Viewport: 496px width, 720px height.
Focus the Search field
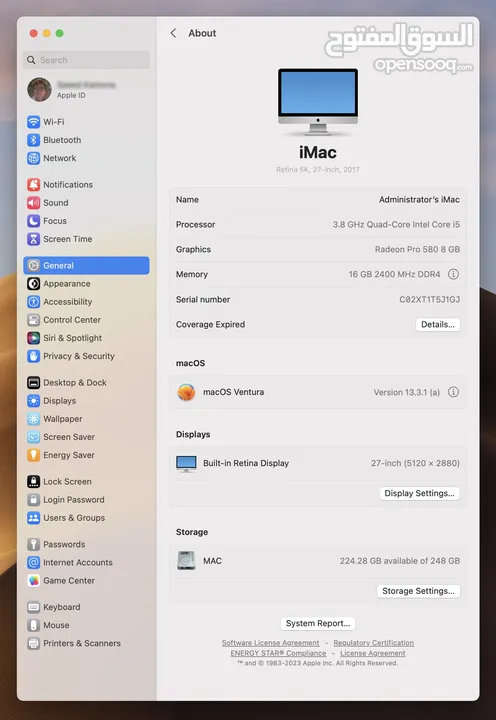pos(86,60)
